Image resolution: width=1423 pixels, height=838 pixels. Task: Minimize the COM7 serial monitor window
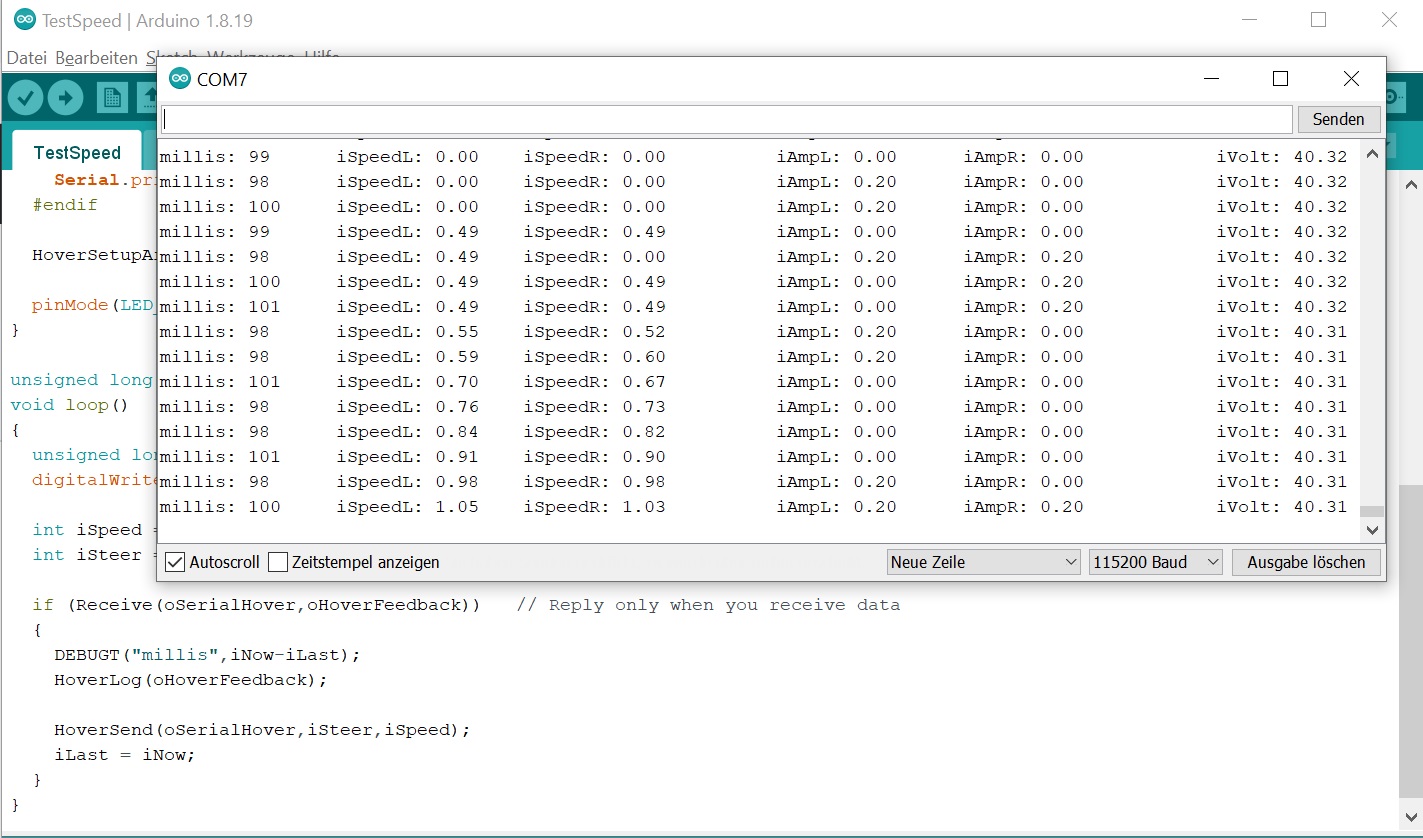tap(1212, 79)
